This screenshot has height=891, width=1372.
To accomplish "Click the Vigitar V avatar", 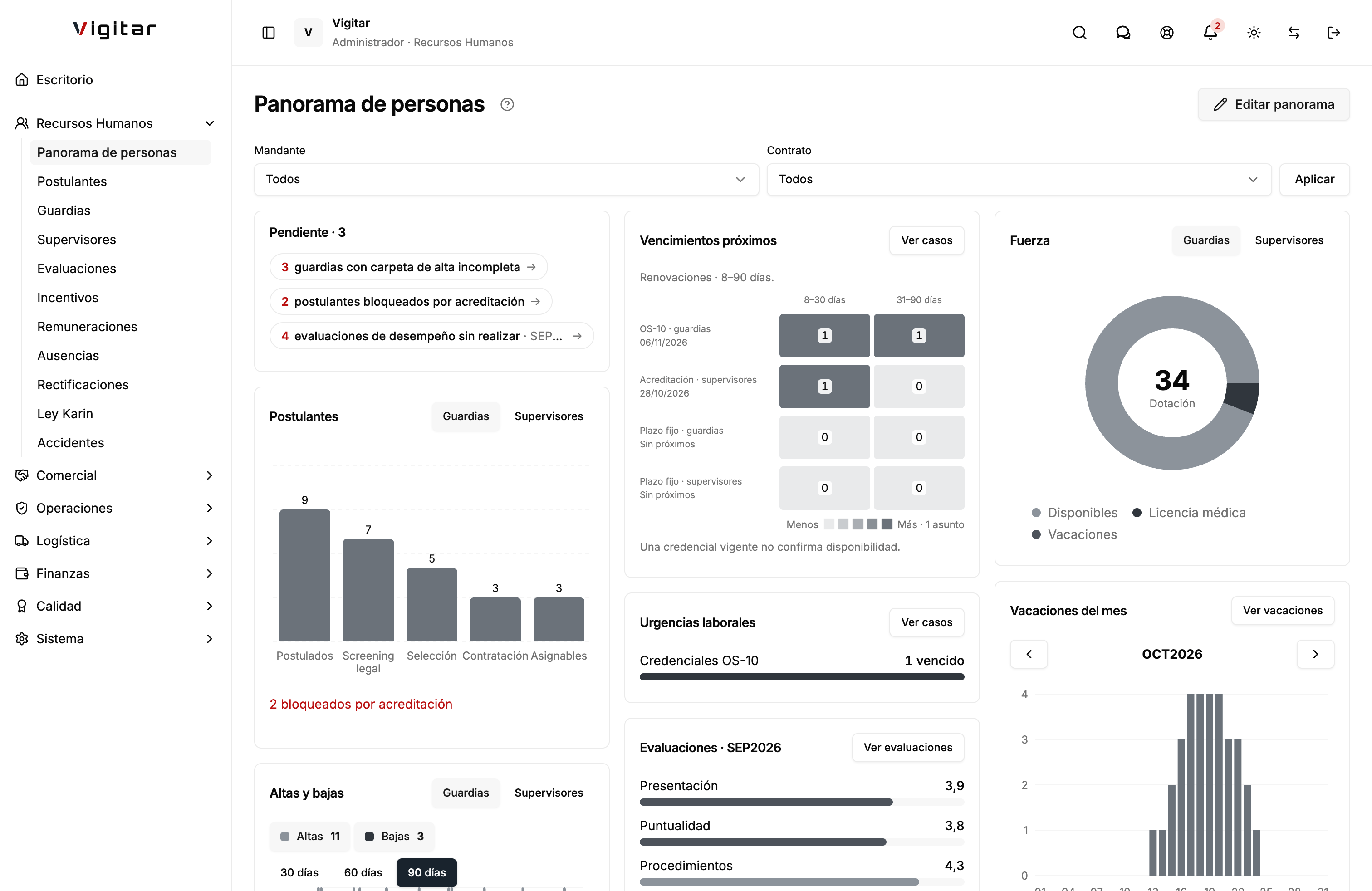I will [x=309, y=33].
